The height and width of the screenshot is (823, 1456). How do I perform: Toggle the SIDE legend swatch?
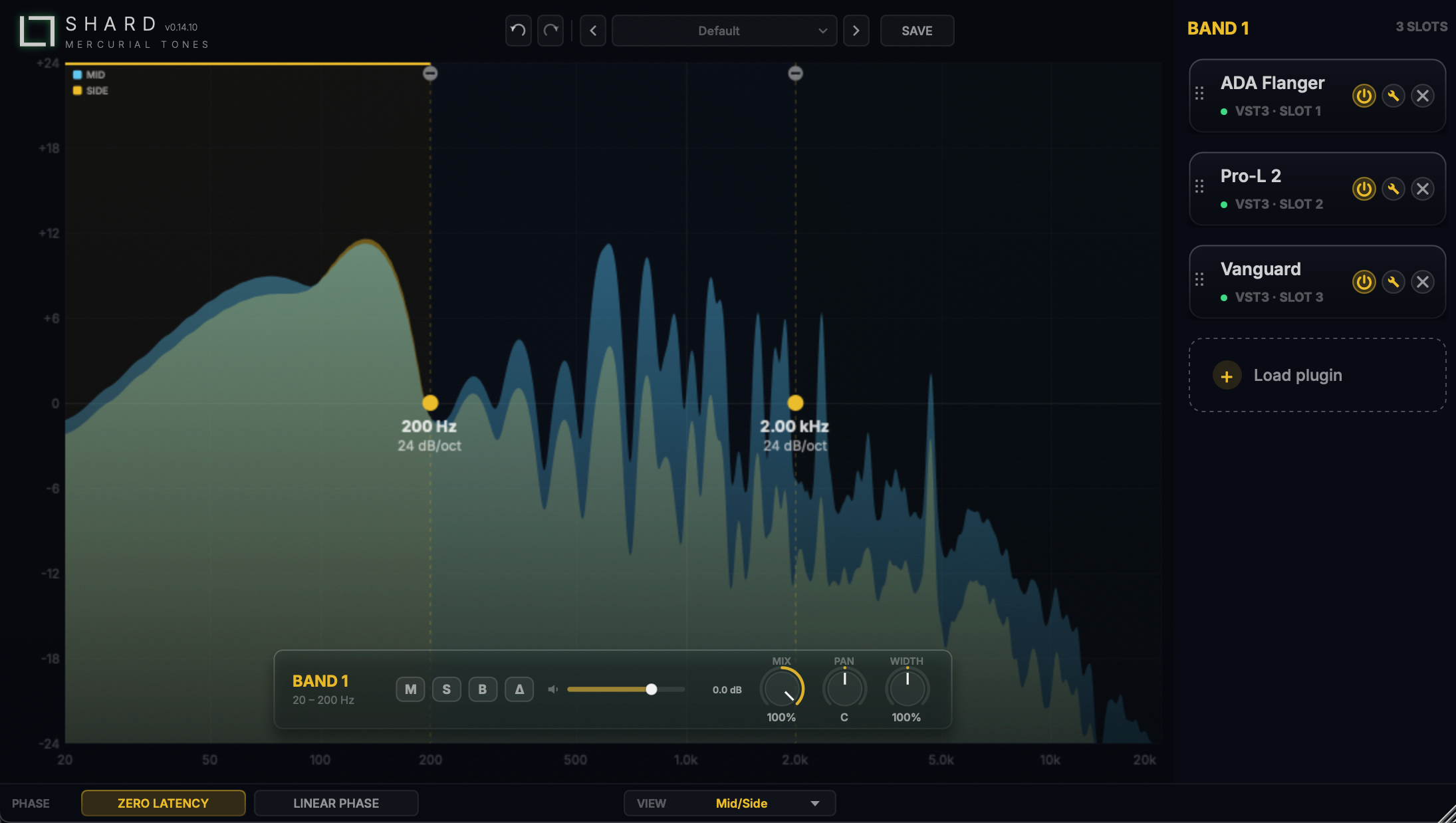tap(78, 90)
